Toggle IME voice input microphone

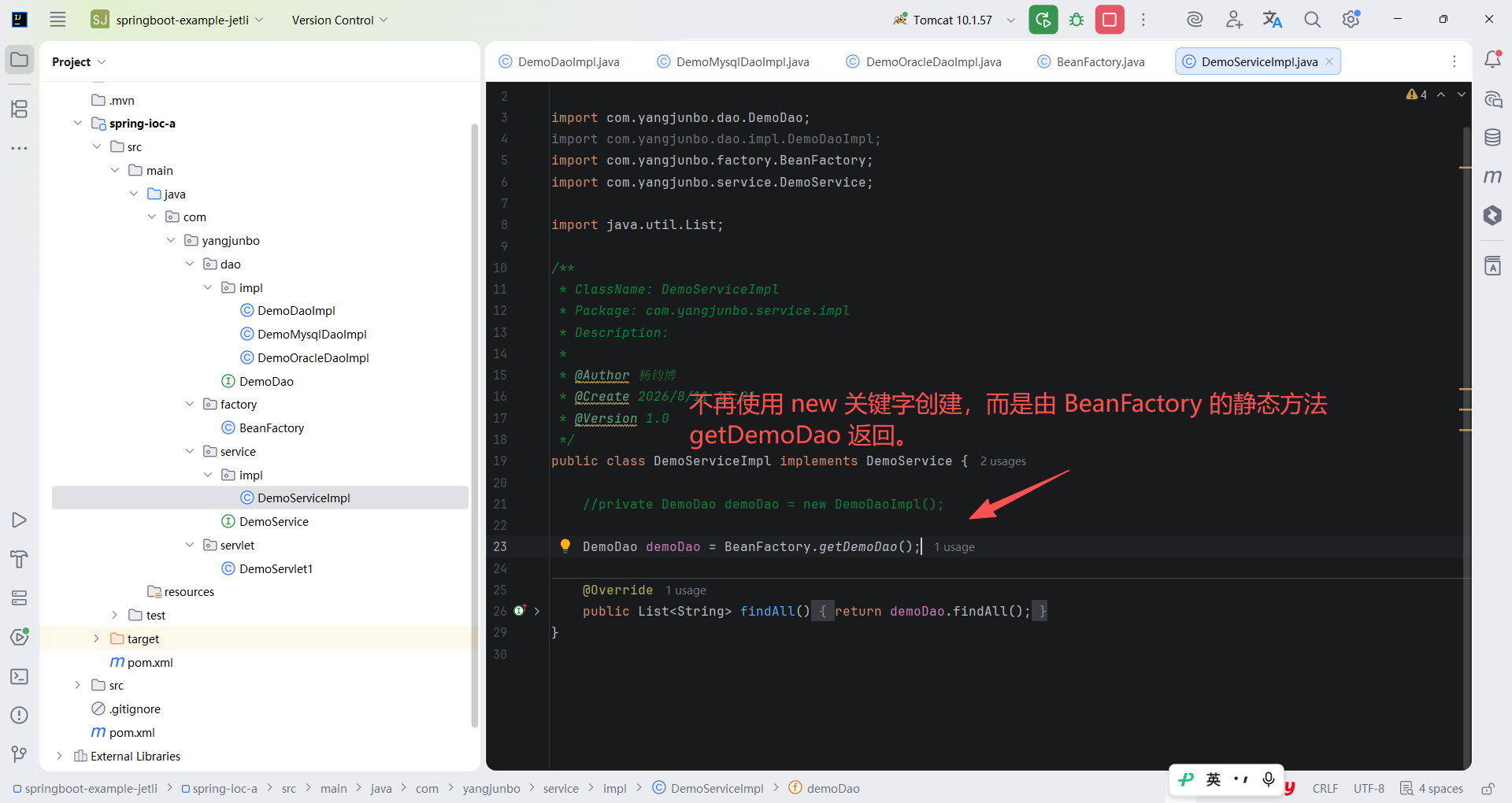click(1269, 779)
